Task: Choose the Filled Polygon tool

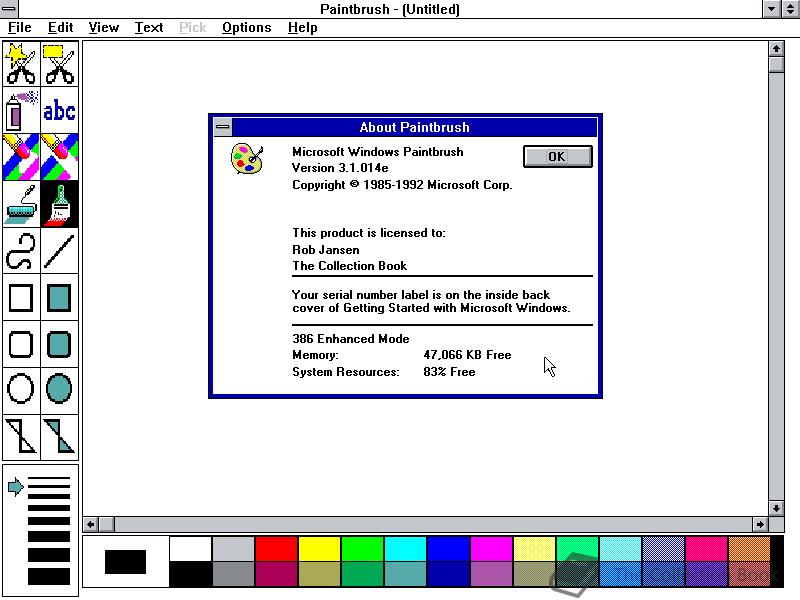Action: pos(60,437)
